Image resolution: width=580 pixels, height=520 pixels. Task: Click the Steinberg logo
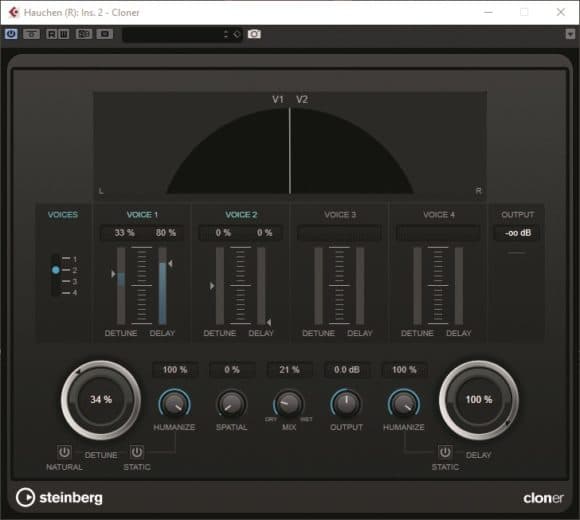point(59,497)
